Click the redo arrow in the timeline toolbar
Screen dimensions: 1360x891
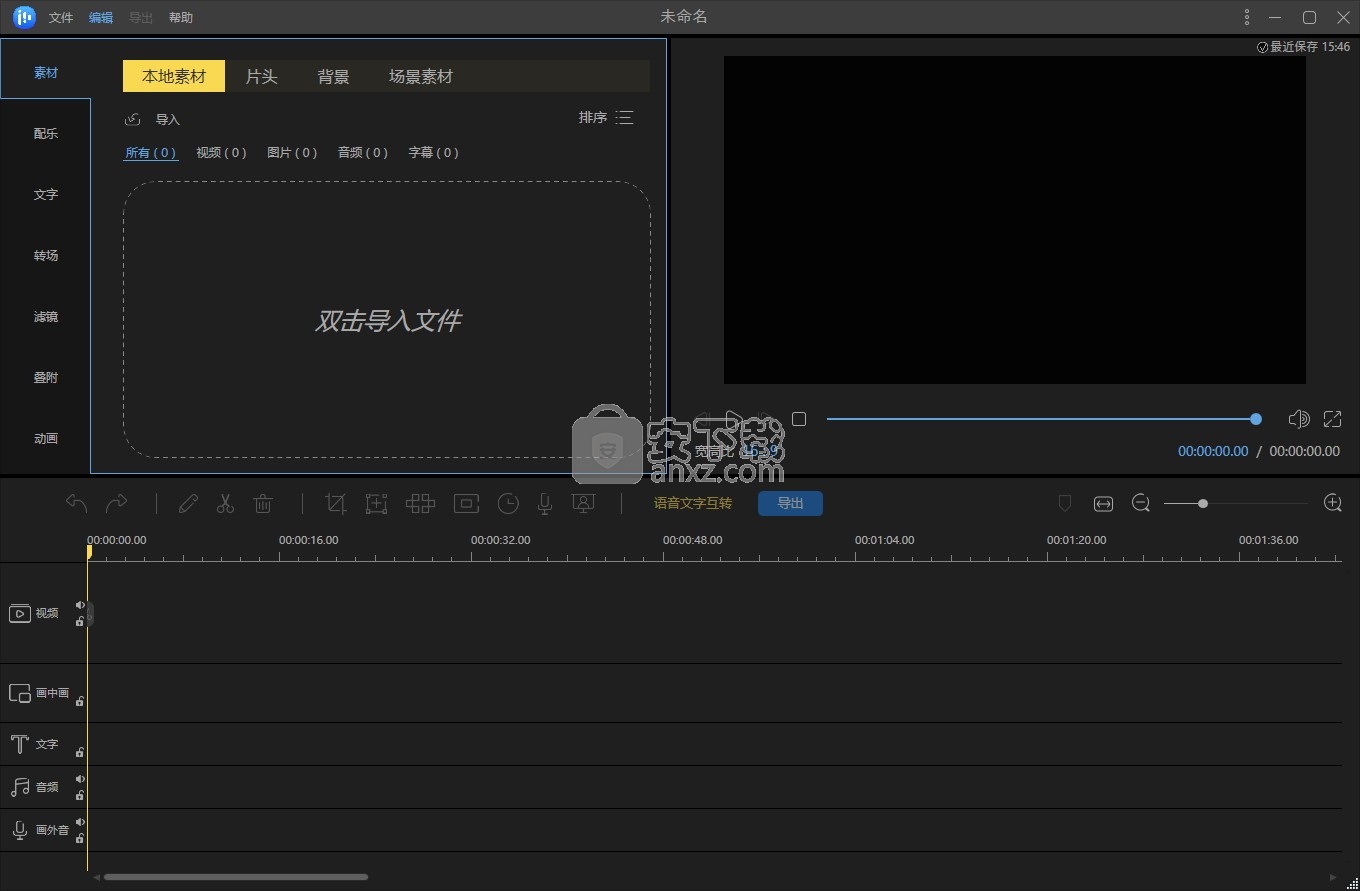117,503
